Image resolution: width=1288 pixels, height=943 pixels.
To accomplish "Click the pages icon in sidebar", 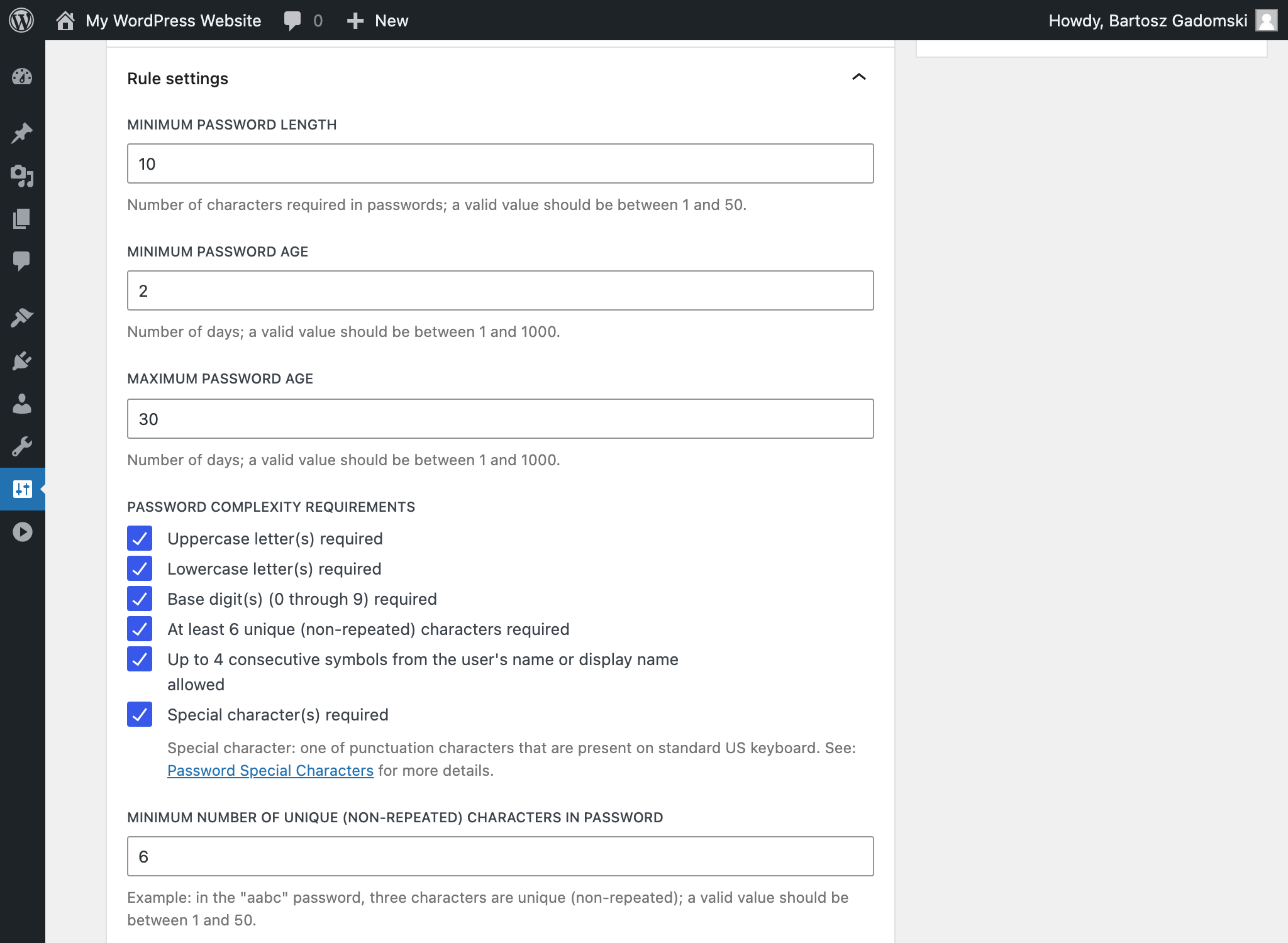I will point(22,218).
